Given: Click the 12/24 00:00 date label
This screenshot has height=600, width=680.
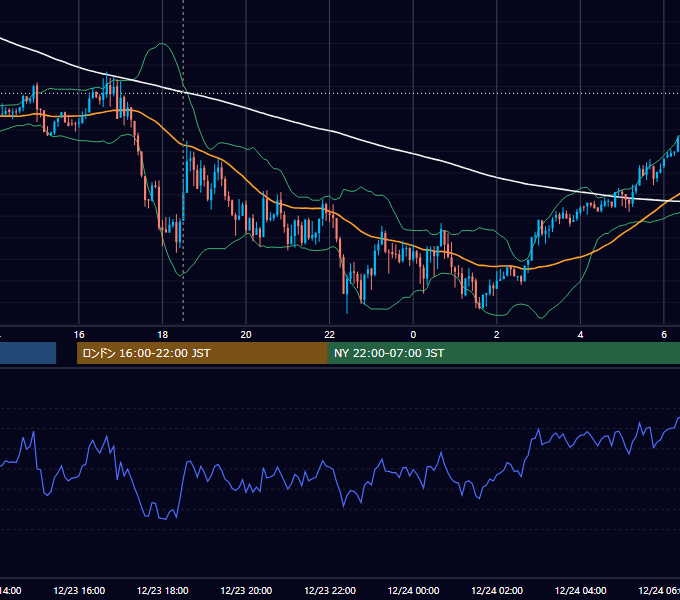Looking at the screenshot, I should [x=413, y=591].
